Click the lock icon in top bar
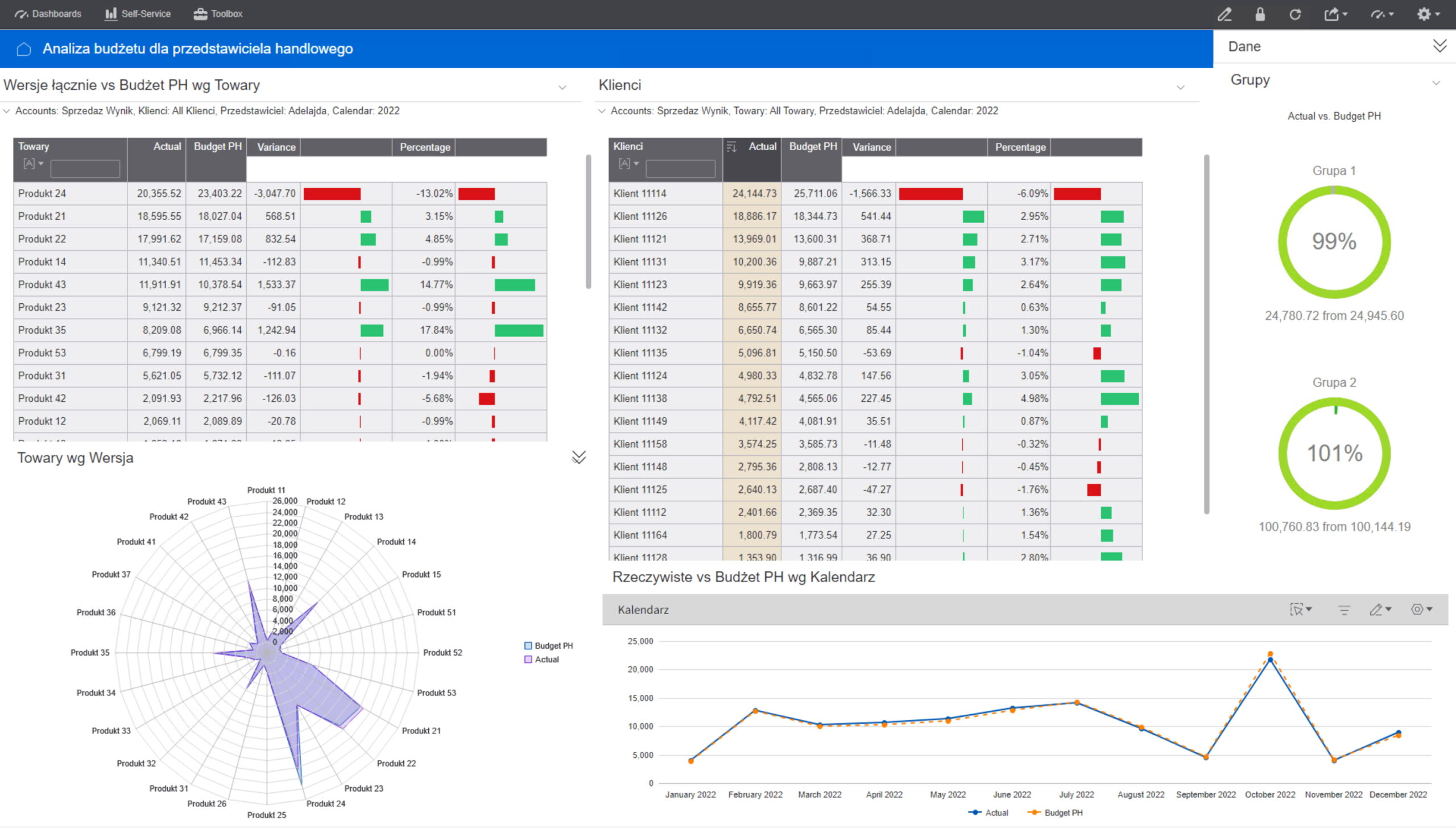Image resolution: width=1456 pixels, height=828 pixels. (1260, 14)
